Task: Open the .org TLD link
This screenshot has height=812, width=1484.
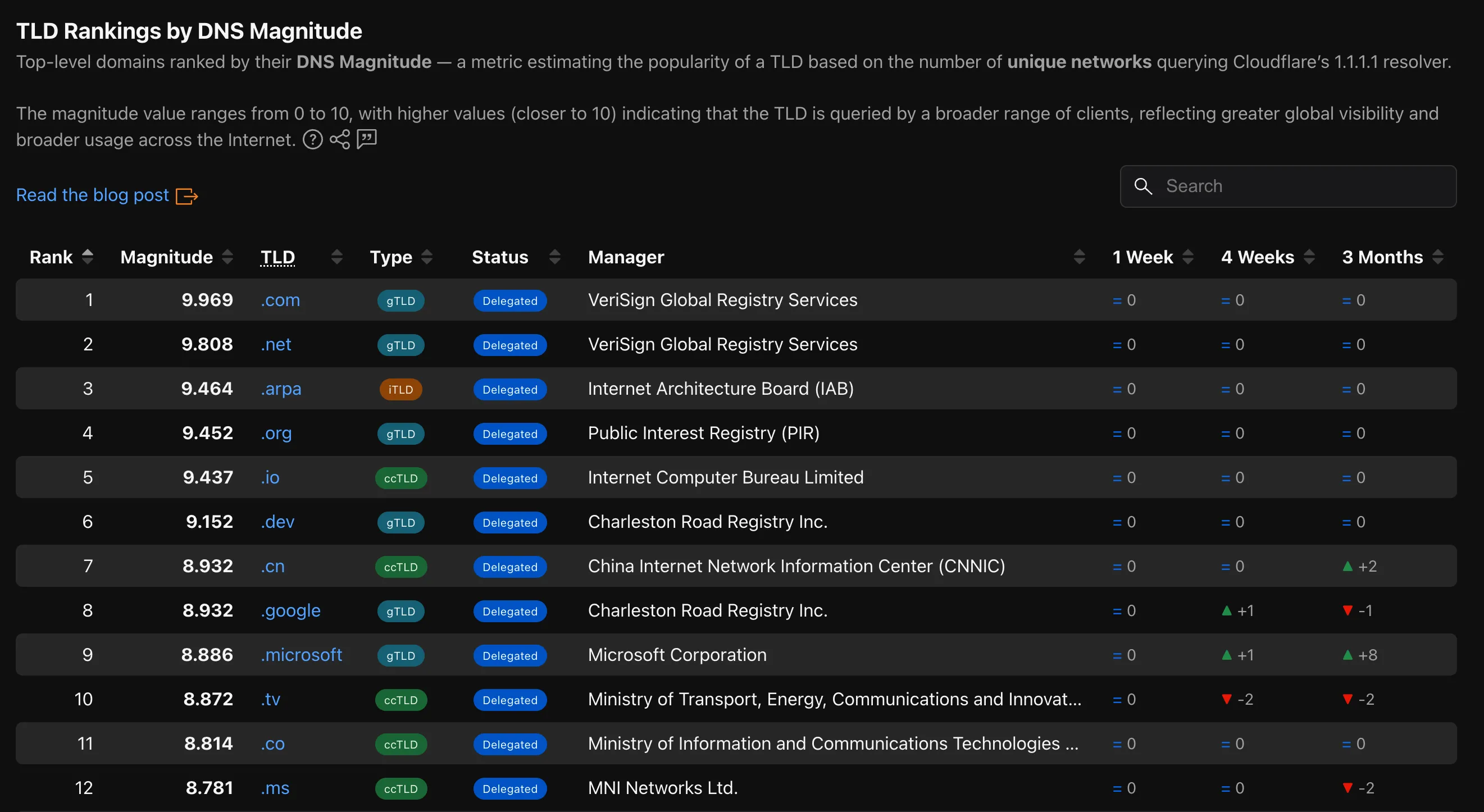Action: pyautogui.click(x=276, y=433)
